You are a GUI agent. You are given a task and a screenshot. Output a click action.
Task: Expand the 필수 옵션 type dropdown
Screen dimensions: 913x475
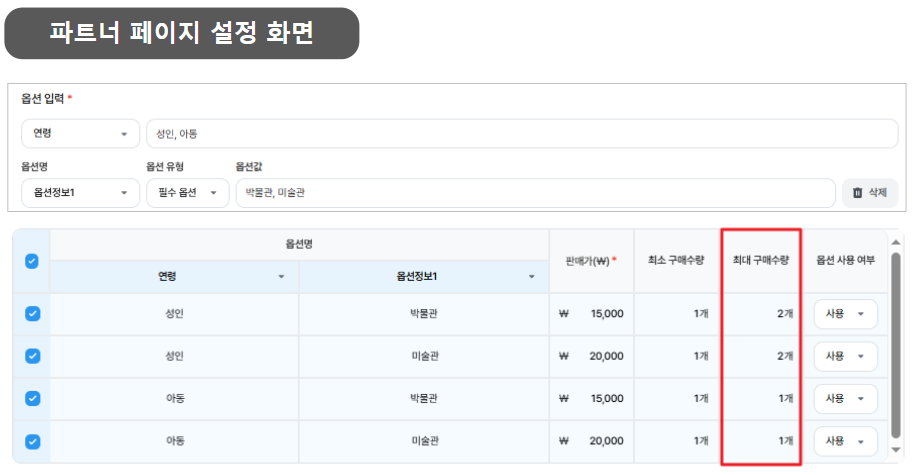click(x=187, y=193)
